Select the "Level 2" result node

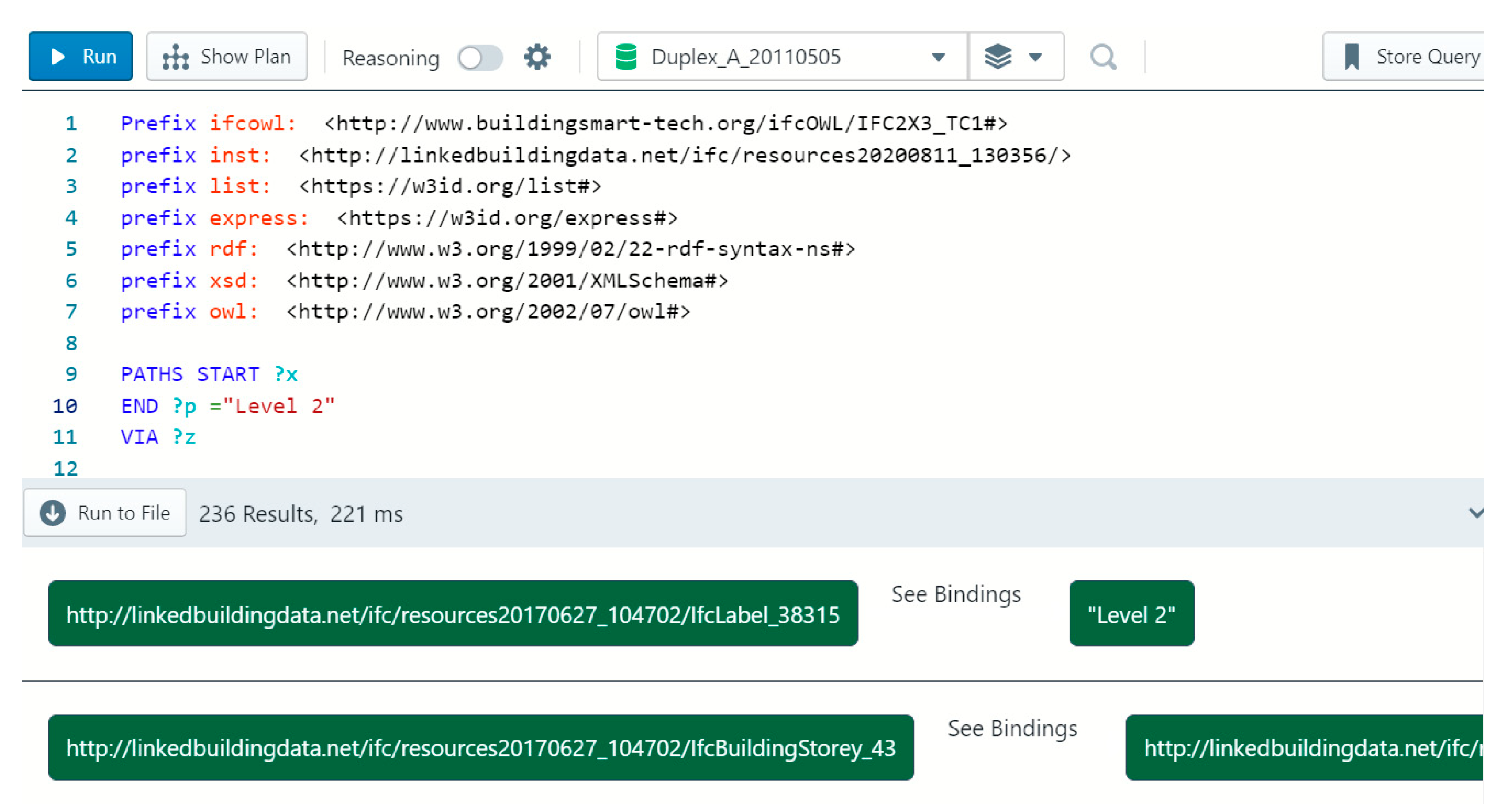(x=1131, y=614)
